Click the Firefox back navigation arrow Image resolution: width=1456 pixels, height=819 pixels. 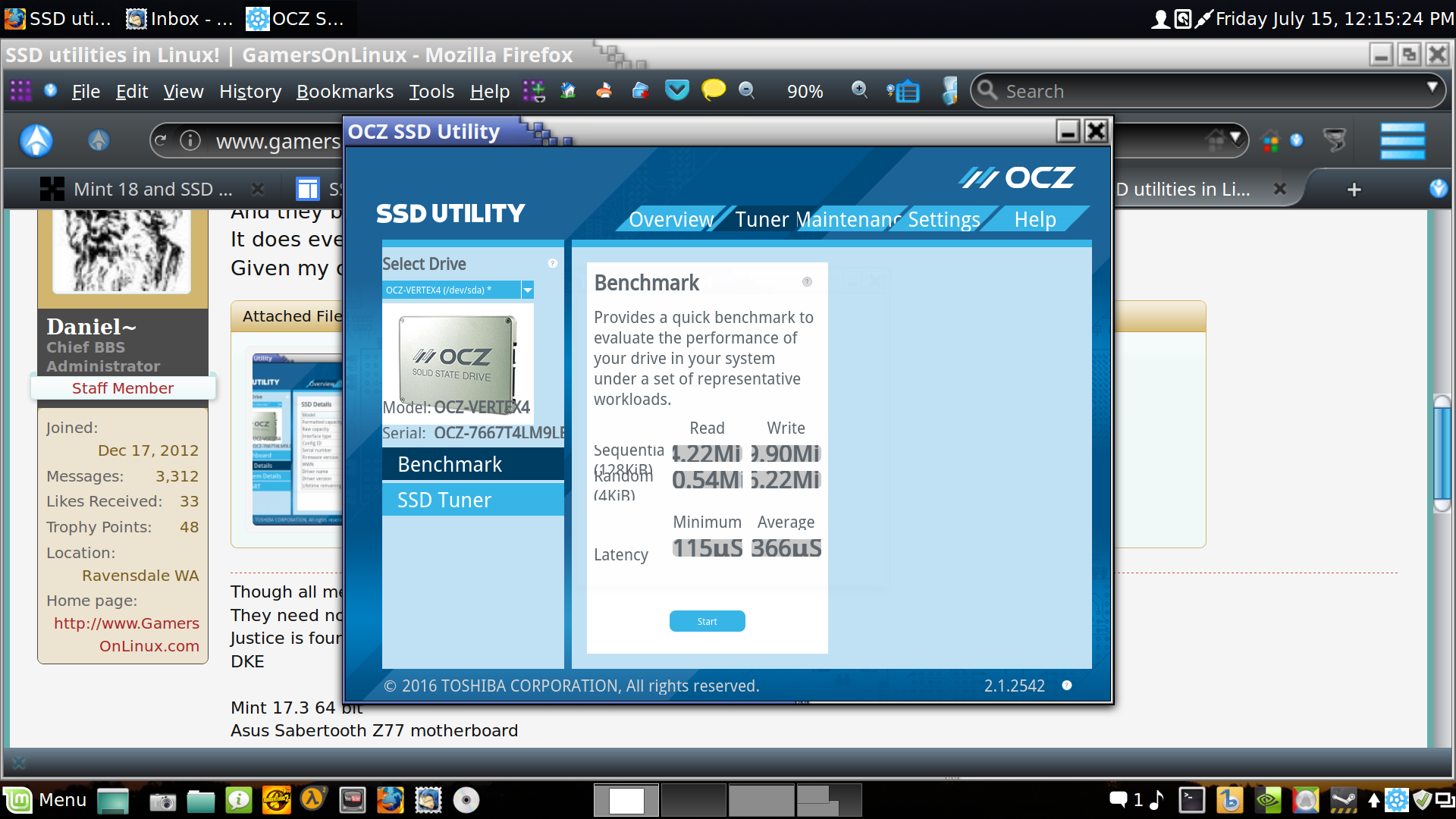(x=36, y=141)
